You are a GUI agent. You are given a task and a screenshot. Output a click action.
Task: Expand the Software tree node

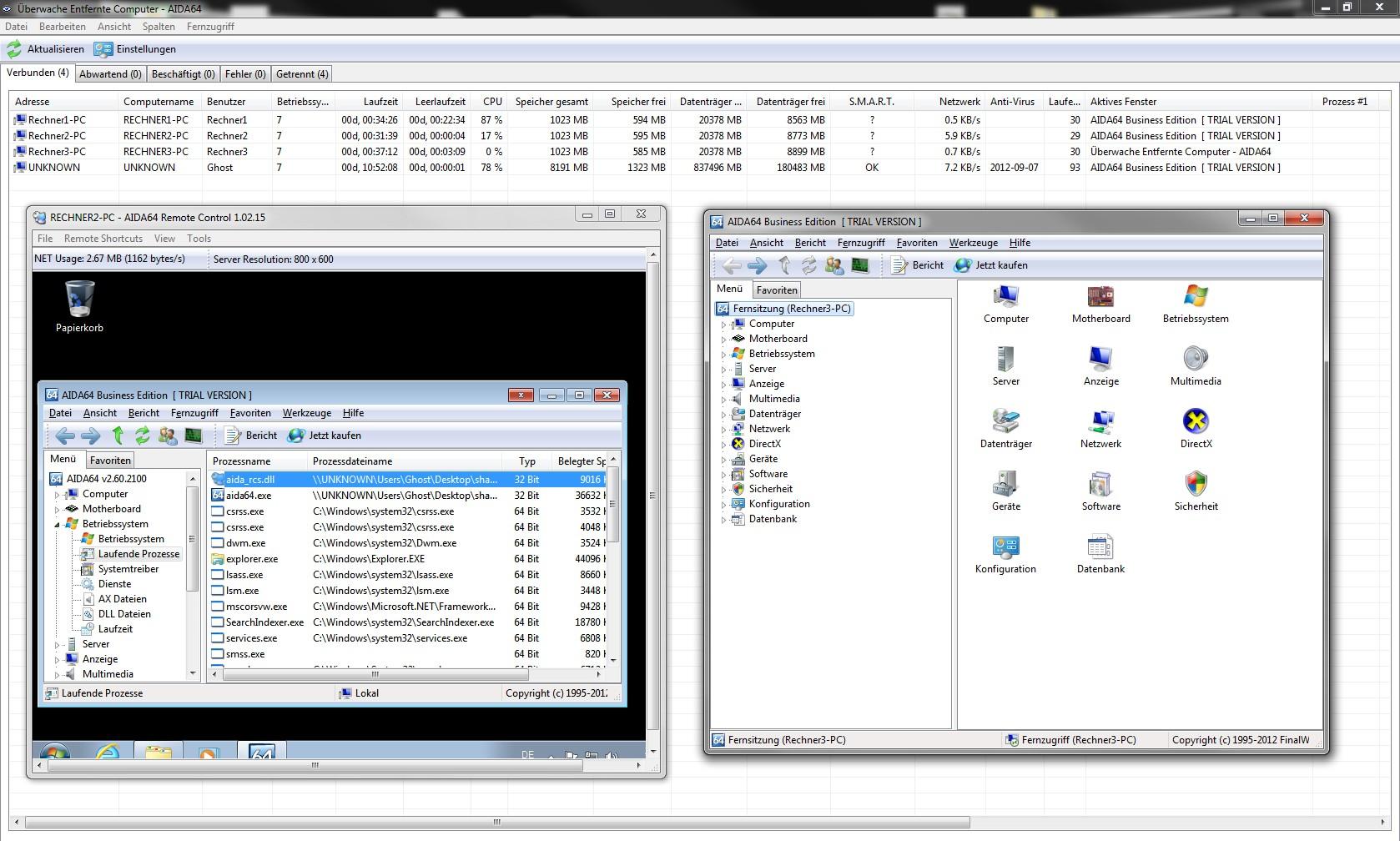pos(723,475)
